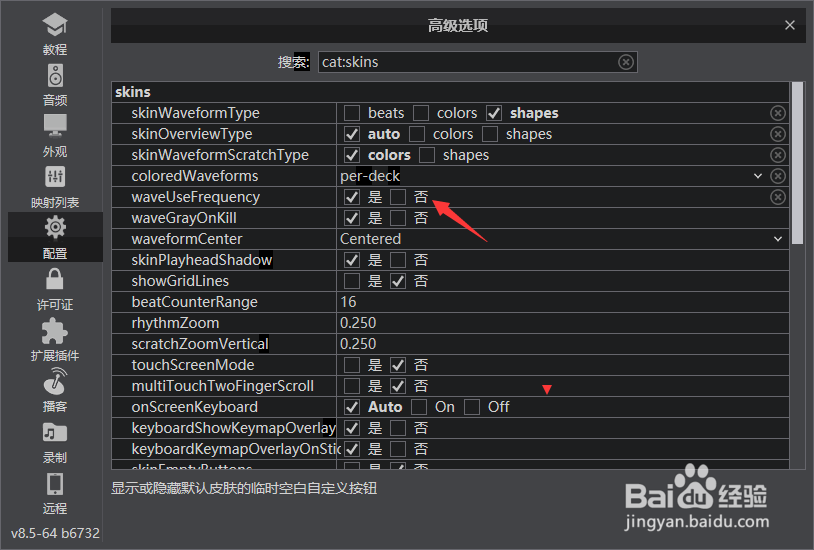Image resolution: width=814 pixels, height=550 pixels.
Task: Clear the search field with its X icon
Action: [626, 62]
